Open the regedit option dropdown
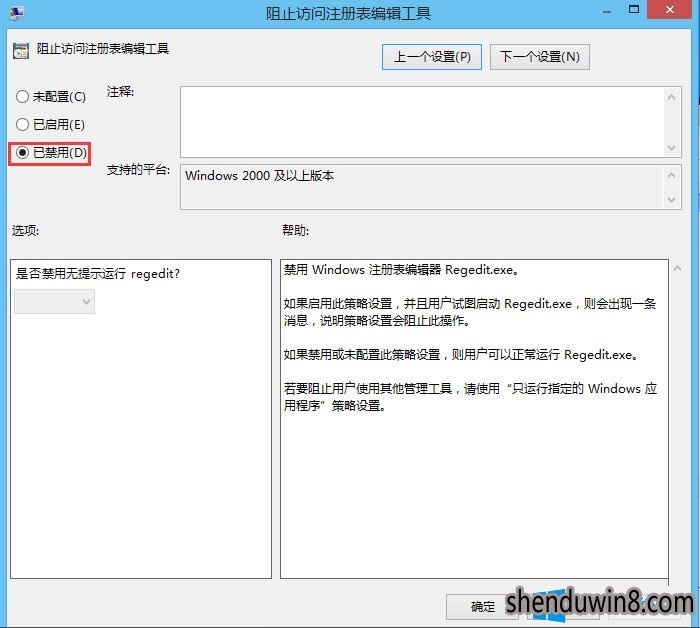 click(54, 302)
